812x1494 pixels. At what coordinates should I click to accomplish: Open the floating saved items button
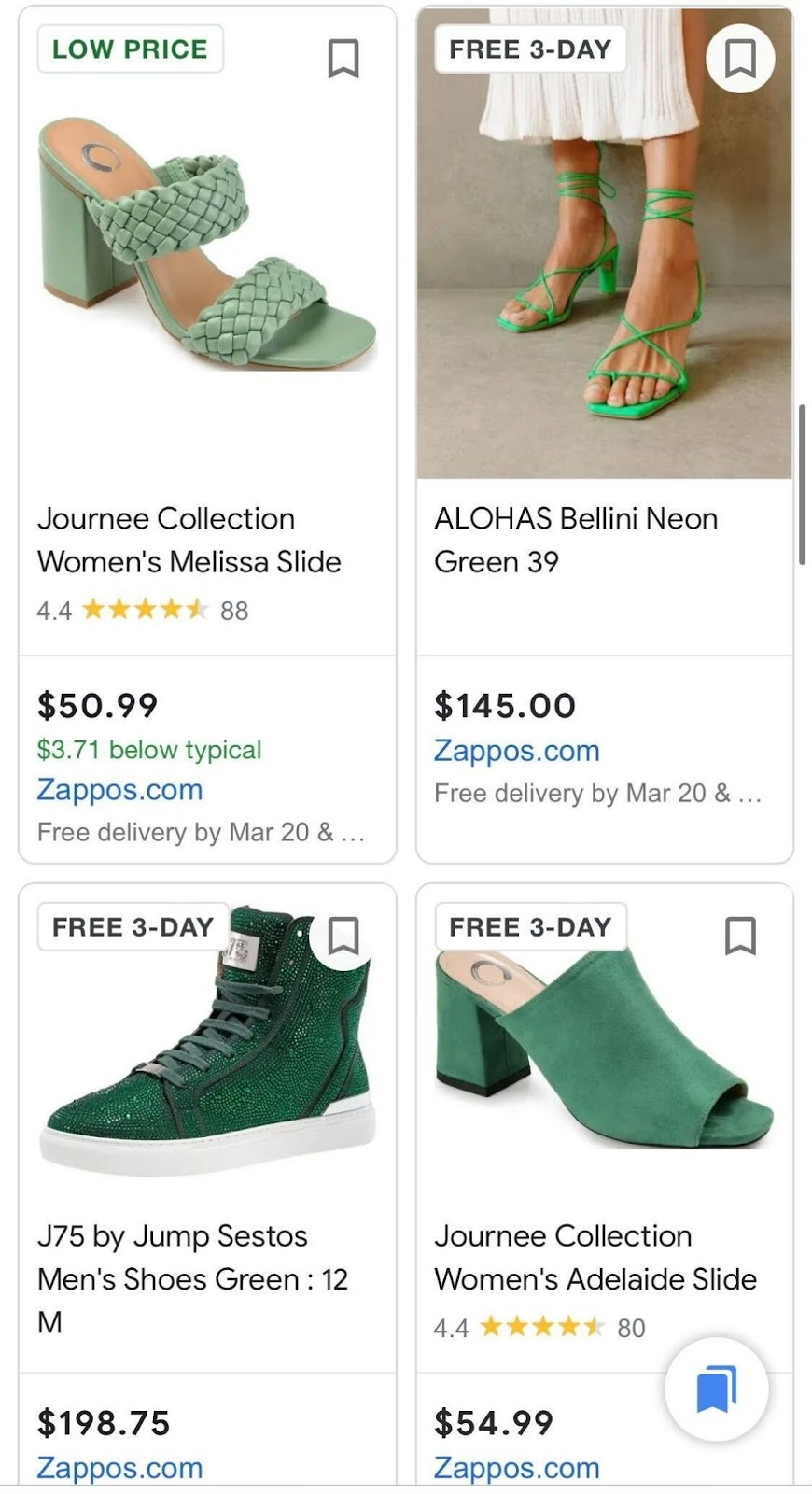(716, 1388)
